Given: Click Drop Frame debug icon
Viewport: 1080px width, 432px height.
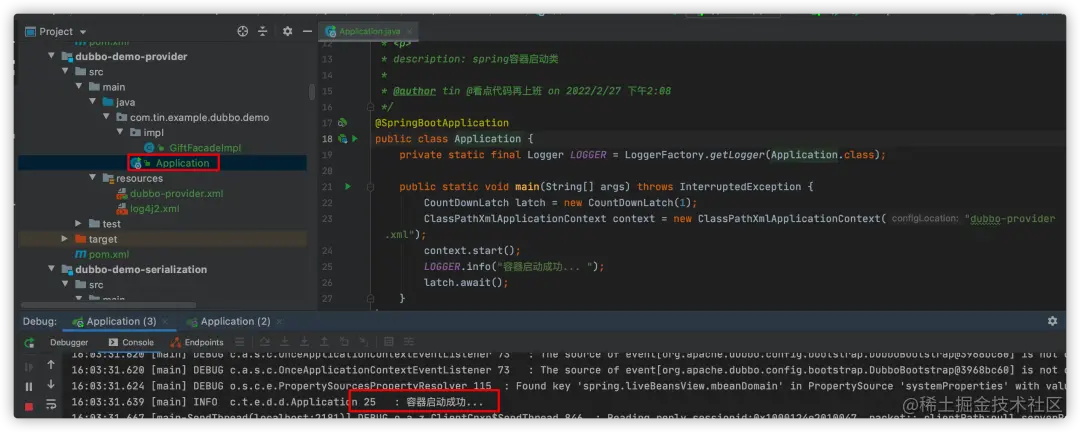Looking at the screenshot, I should coord(344,342).
